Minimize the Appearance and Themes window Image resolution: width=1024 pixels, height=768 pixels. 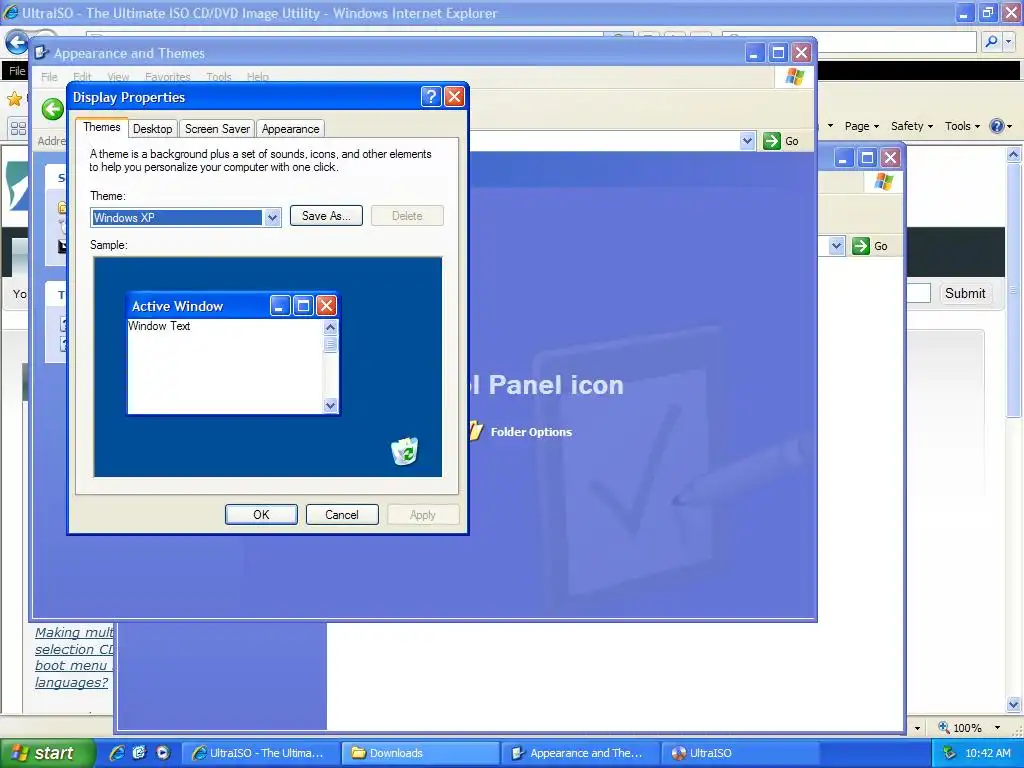[x=754, y=53]
